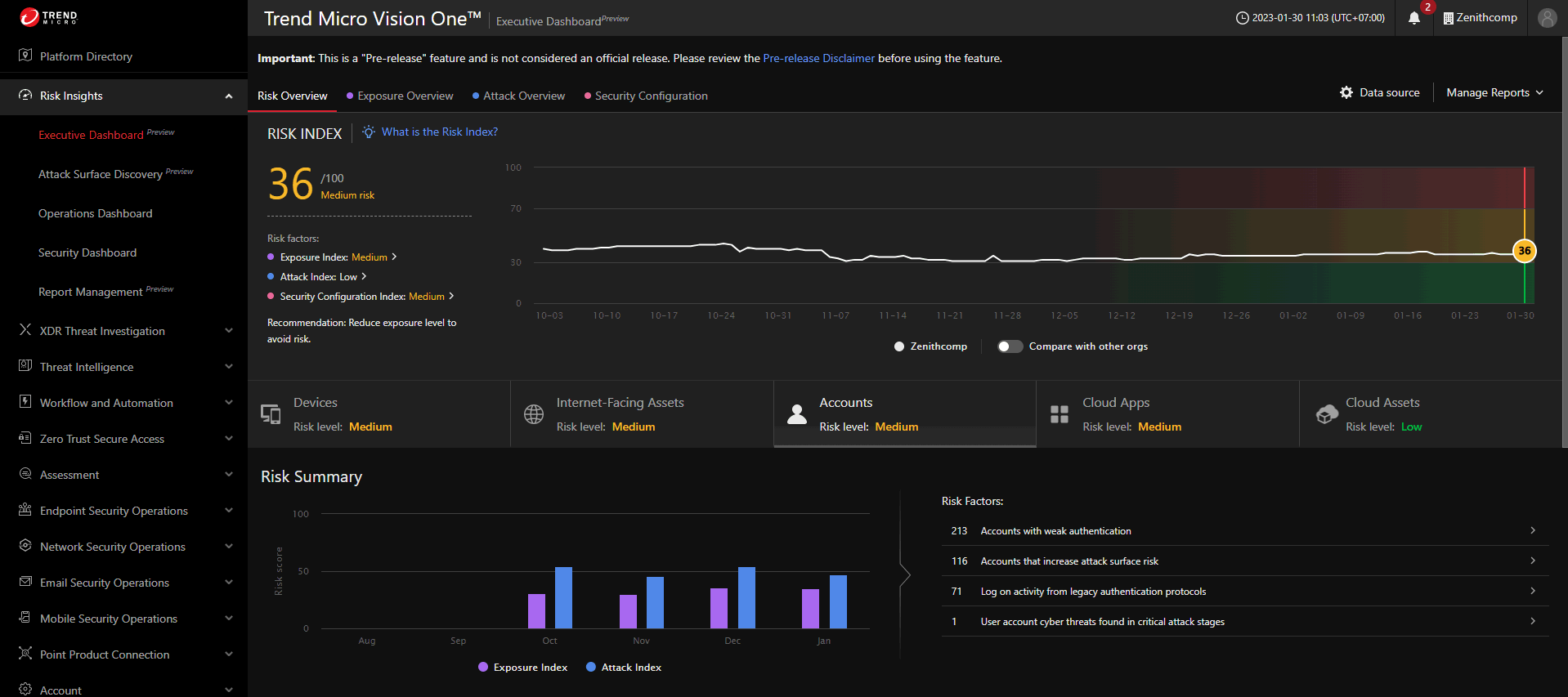The height and width of the screenshot is (697, 1568).
Task: Select the Risk Overview tab
Action: tap(292, 96)
